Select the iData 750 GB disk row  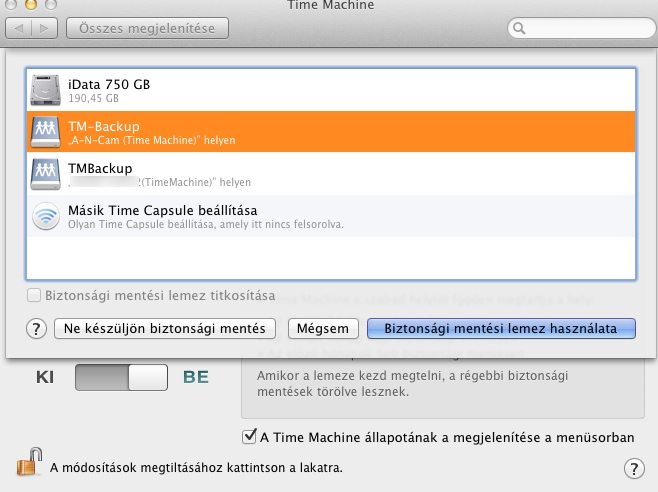pyautogui.click(x=331, y=90)
